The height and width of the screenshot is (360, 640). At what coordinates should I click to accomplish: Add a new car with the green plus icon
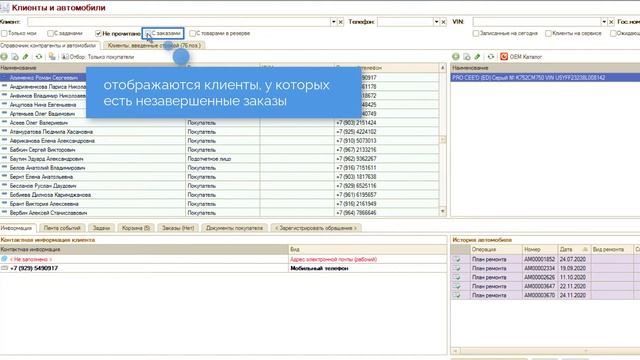[x=456, y=57]
